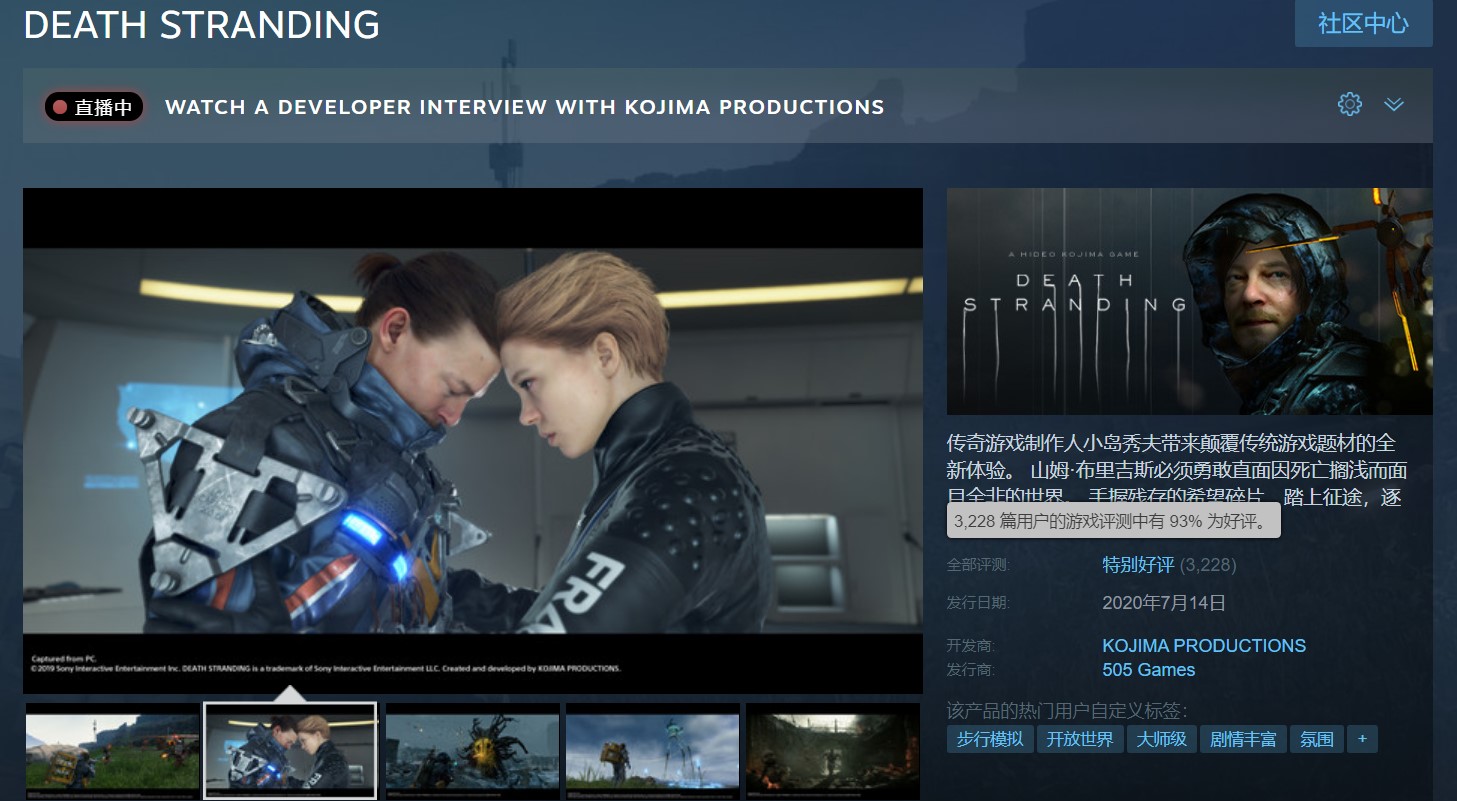Screen dimensions: 1457x801
Task: Click the 该产品的热门用户自定义标签 heading
Action: 1067,711
